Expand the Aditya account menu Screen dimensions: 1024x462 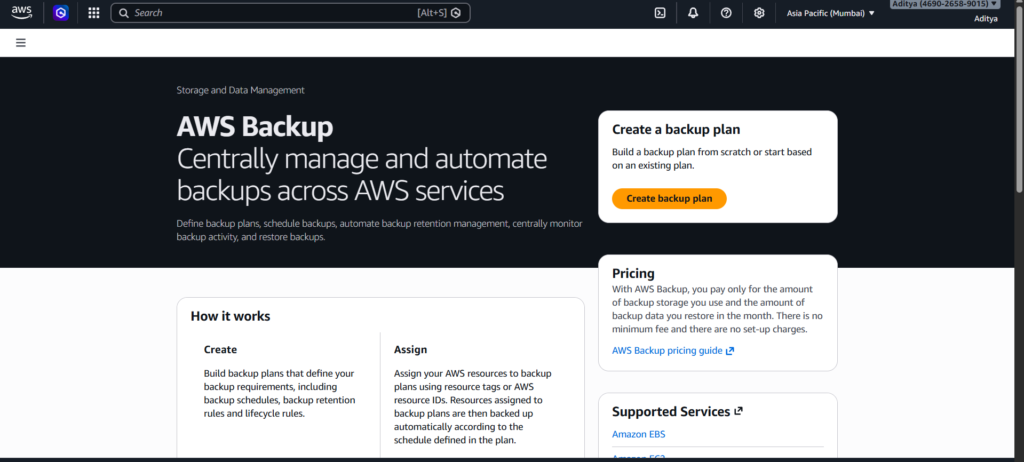[x=944, y=5]
